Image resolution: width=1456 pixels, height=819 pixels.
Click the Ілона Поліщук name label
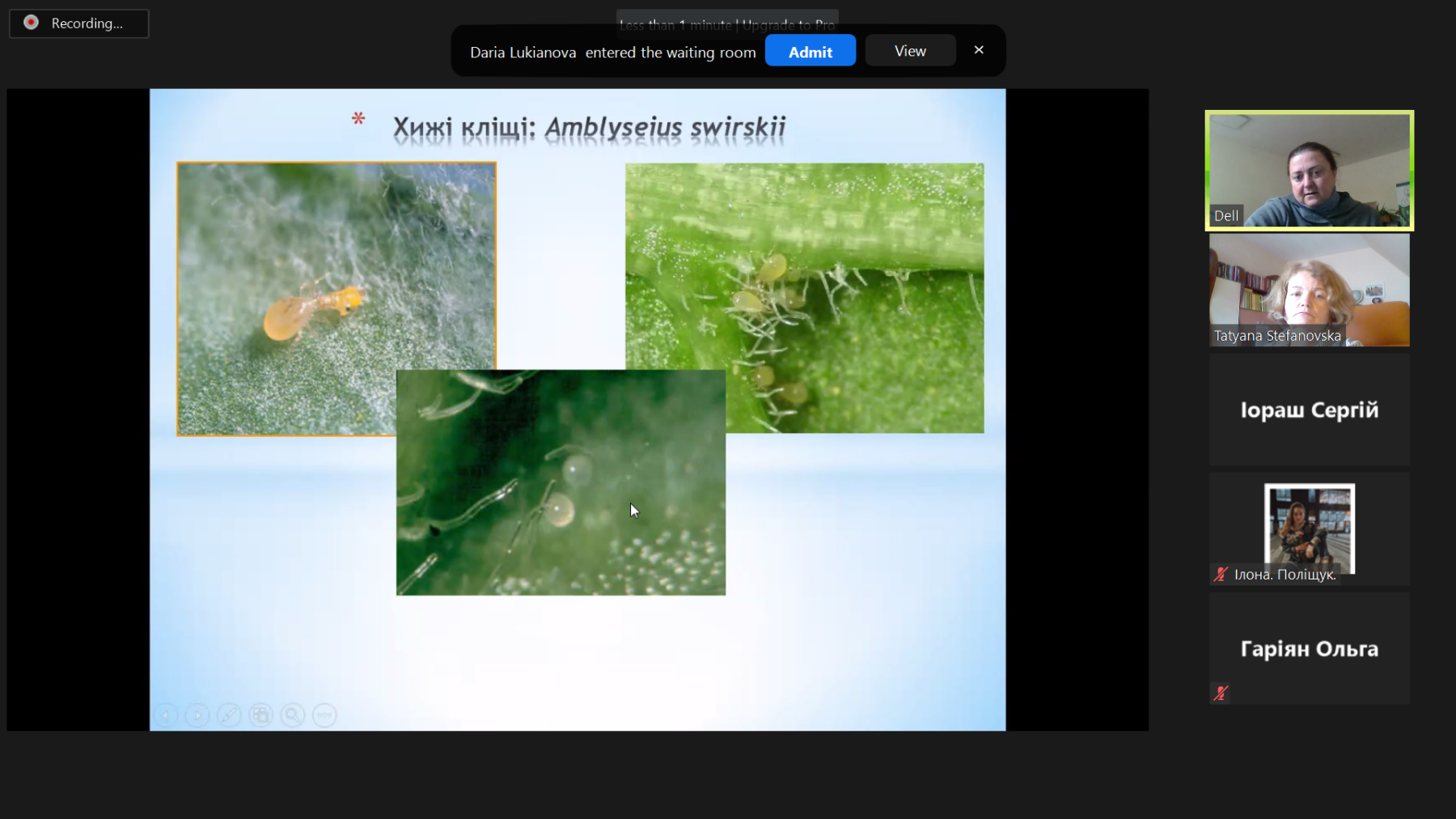tap(1285, 575)
